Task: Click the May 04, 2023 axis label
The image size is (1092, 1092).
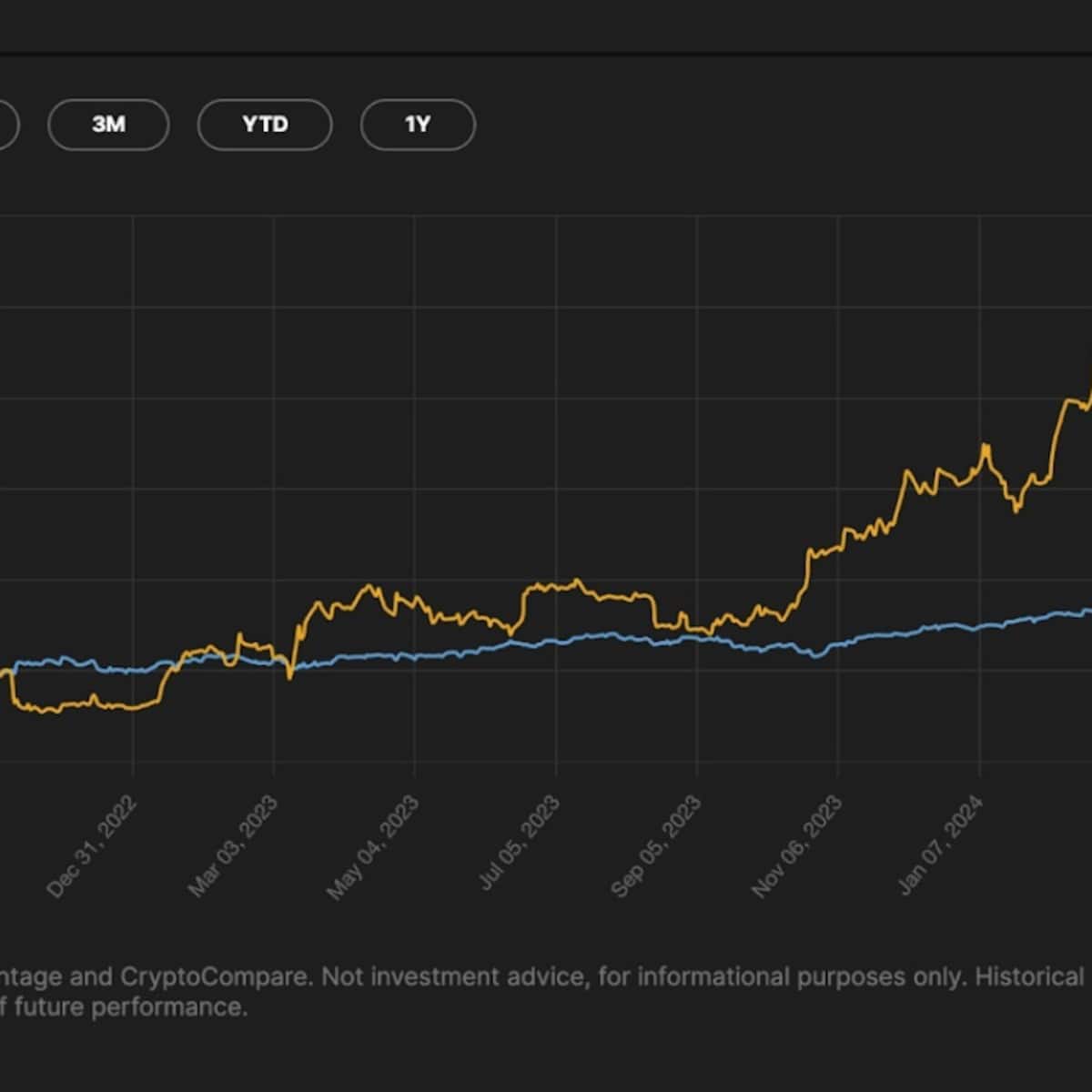Action: tap(374, 844)
